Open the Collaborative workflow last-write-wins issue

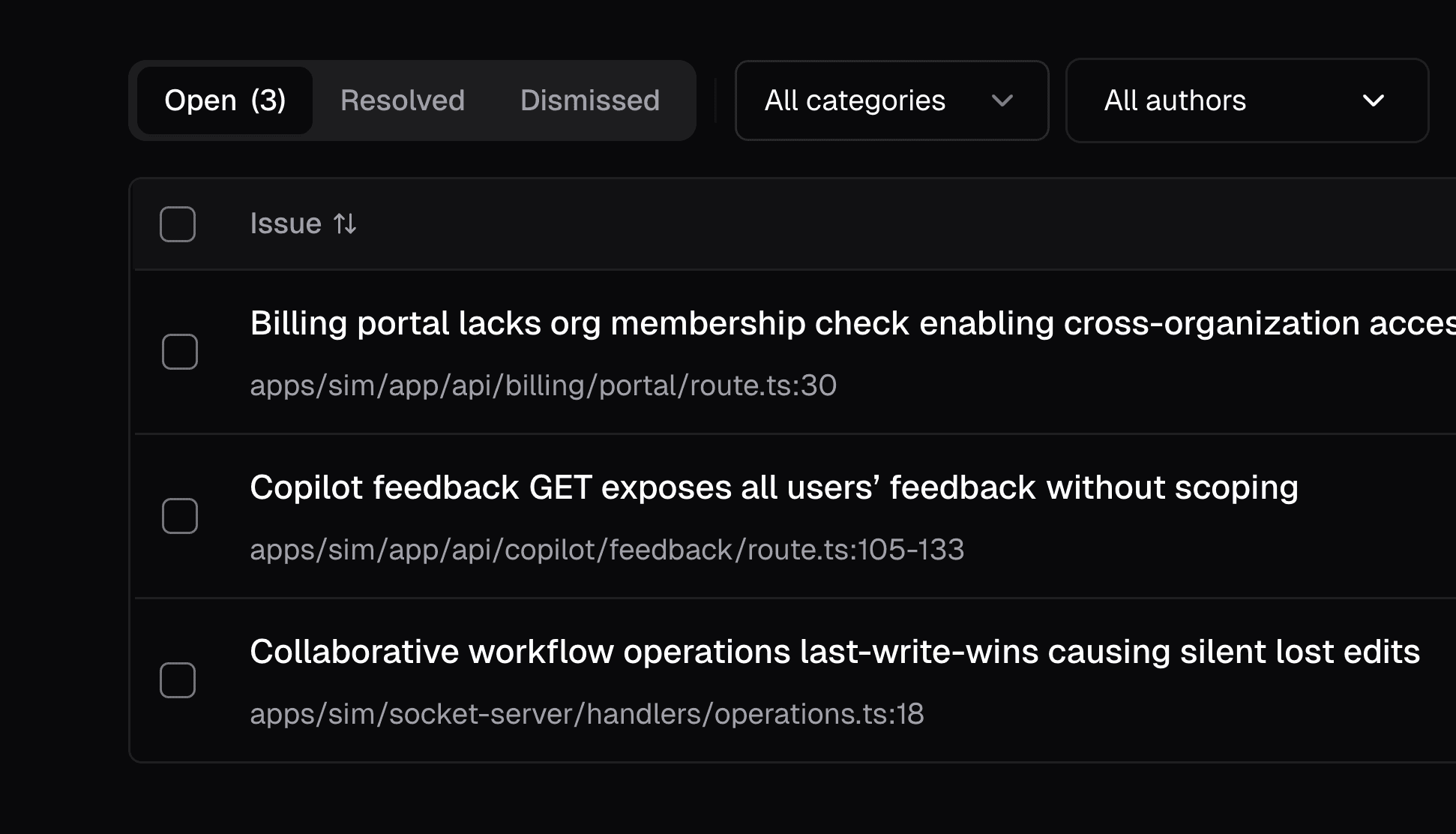tap(834, 652)
